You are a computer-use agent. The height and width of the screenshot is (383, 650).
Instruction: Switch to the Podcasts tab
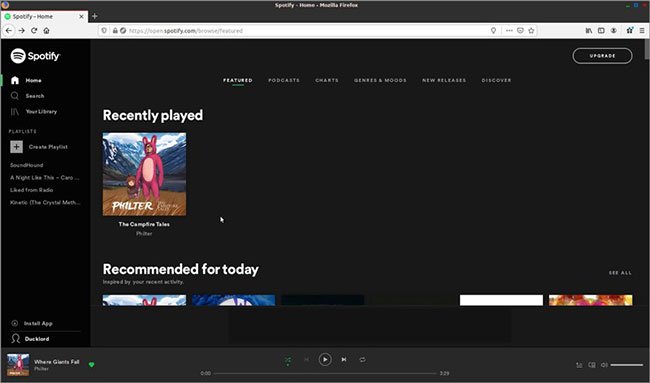point(284,80)
